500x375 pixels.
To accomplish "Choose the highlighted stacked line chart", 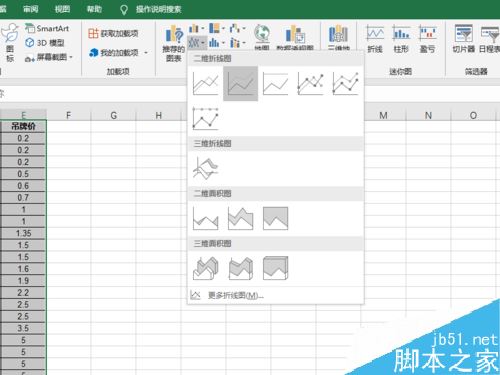I will [240, 84].
